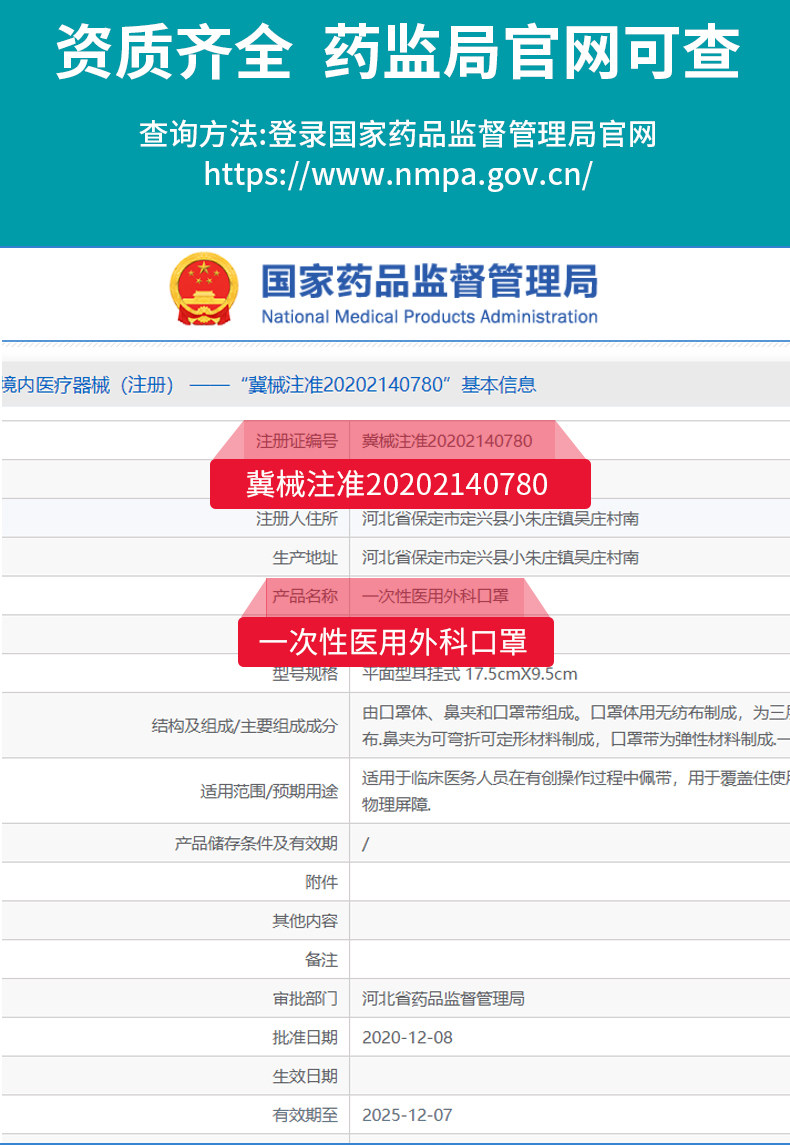Click the 型号规格 label
Screen dimensions: 790x1145
tap(305, 674)
